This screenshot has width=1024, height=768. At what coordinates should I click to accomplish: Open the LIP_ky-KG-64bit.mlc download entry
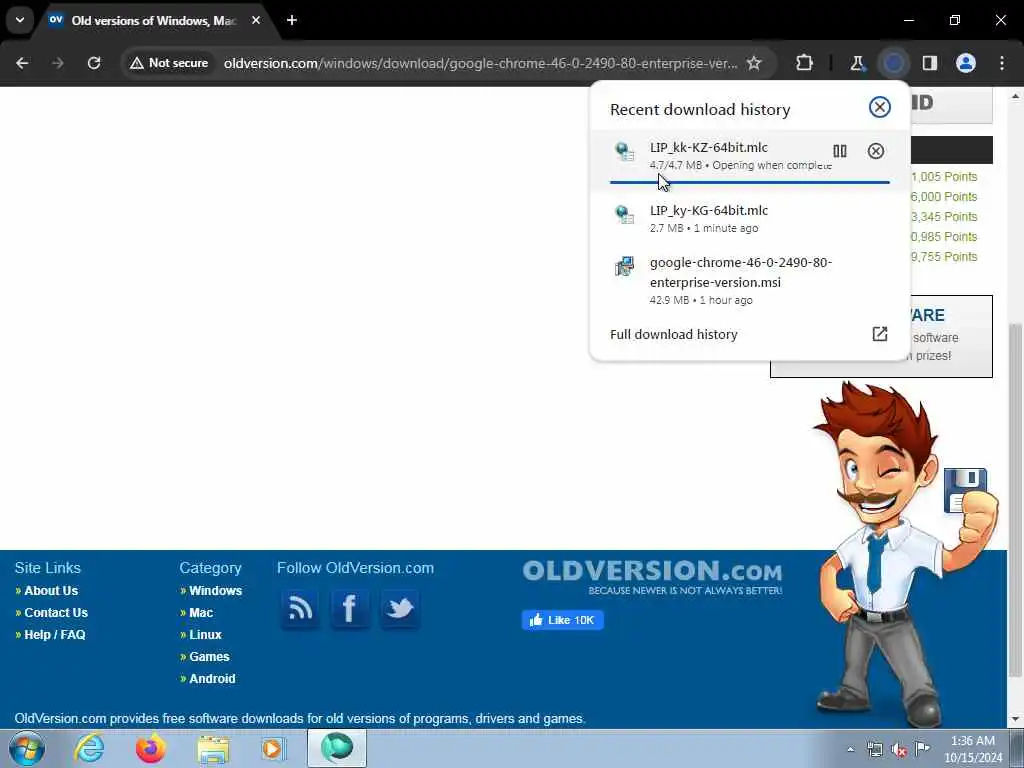(750, 219)
